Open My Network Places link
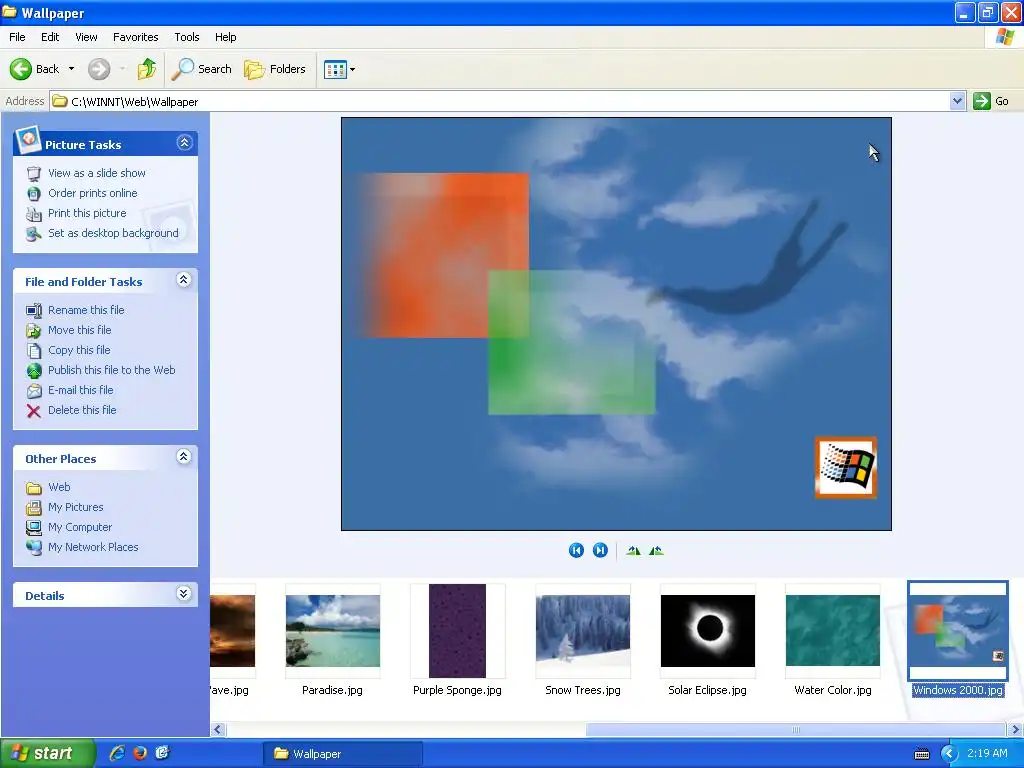Viewport: 1024px width, 768px height. 93,547
